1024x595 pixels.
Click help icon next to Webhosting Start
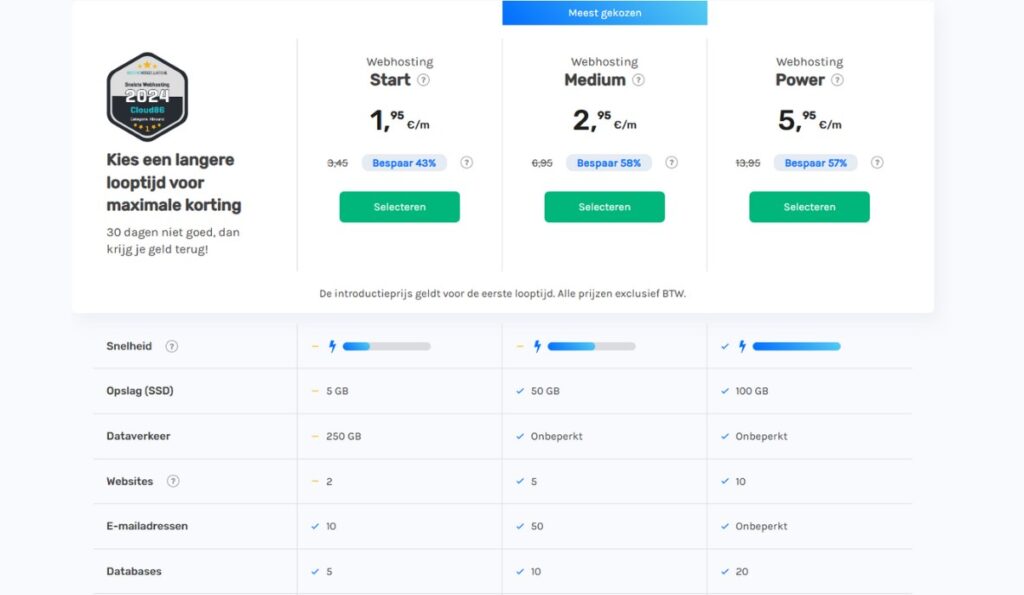click(424, 80)
